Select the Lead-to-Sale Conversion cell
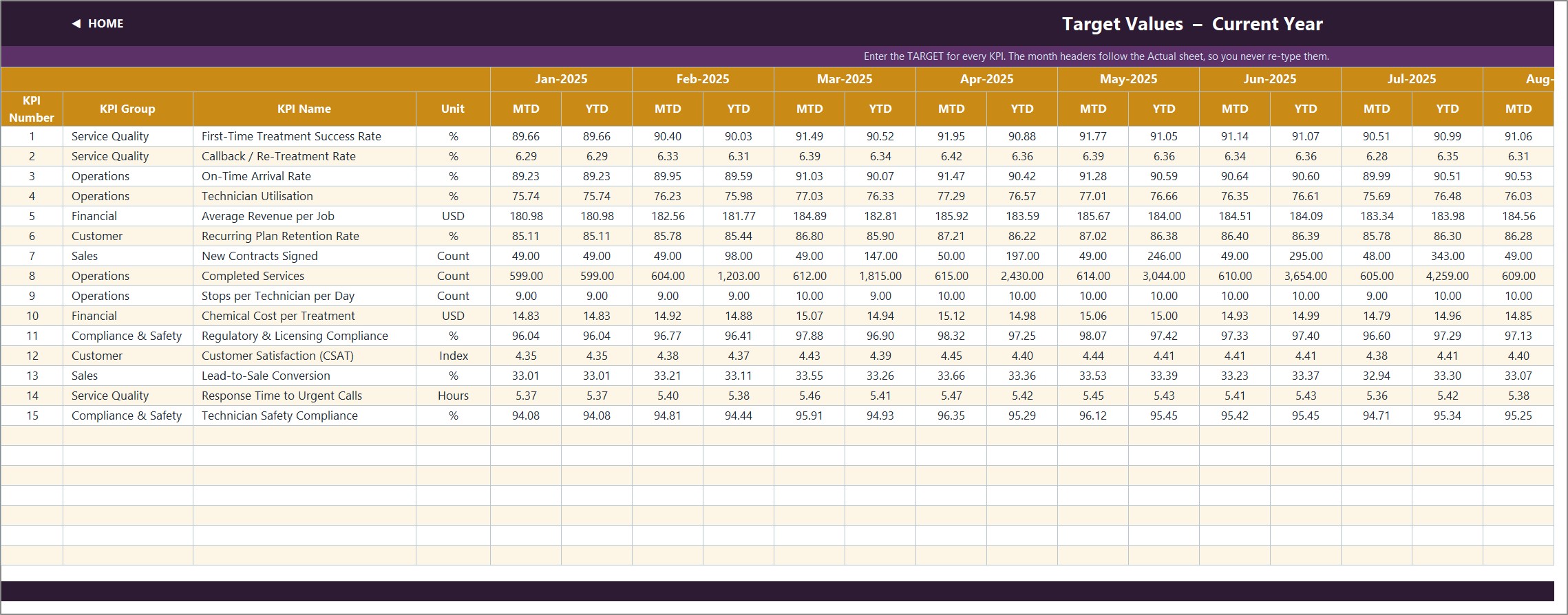Screen dimensions: 1568x615 click(x=304, y=376)
